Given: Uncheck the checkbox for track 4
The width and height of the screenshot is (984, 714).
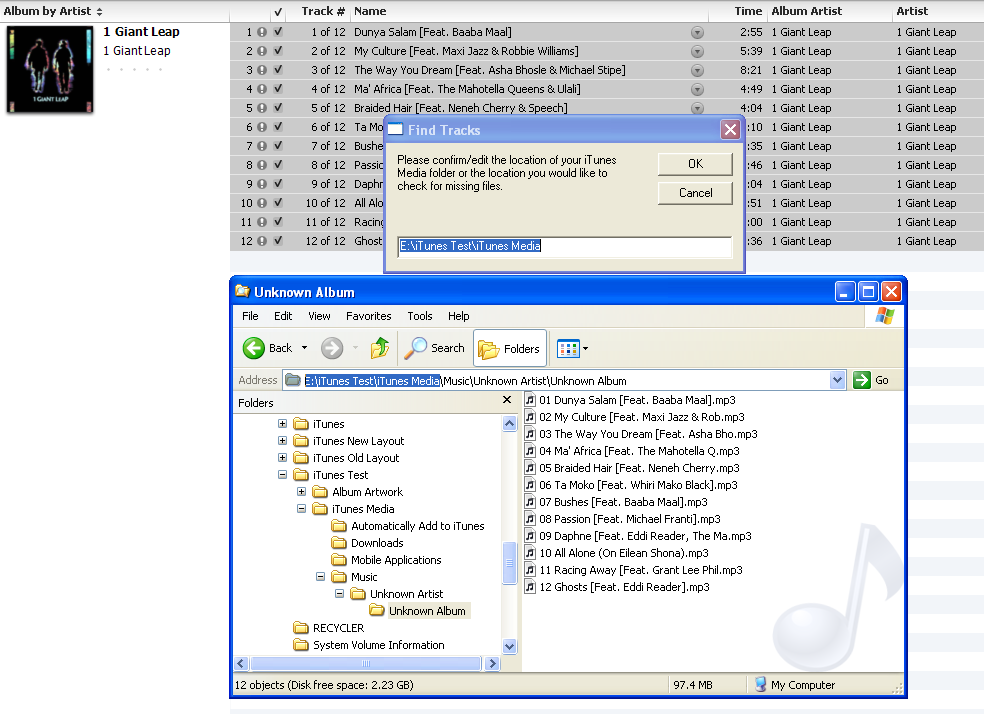Looking at the screenshot, I should tap(278, 89).
